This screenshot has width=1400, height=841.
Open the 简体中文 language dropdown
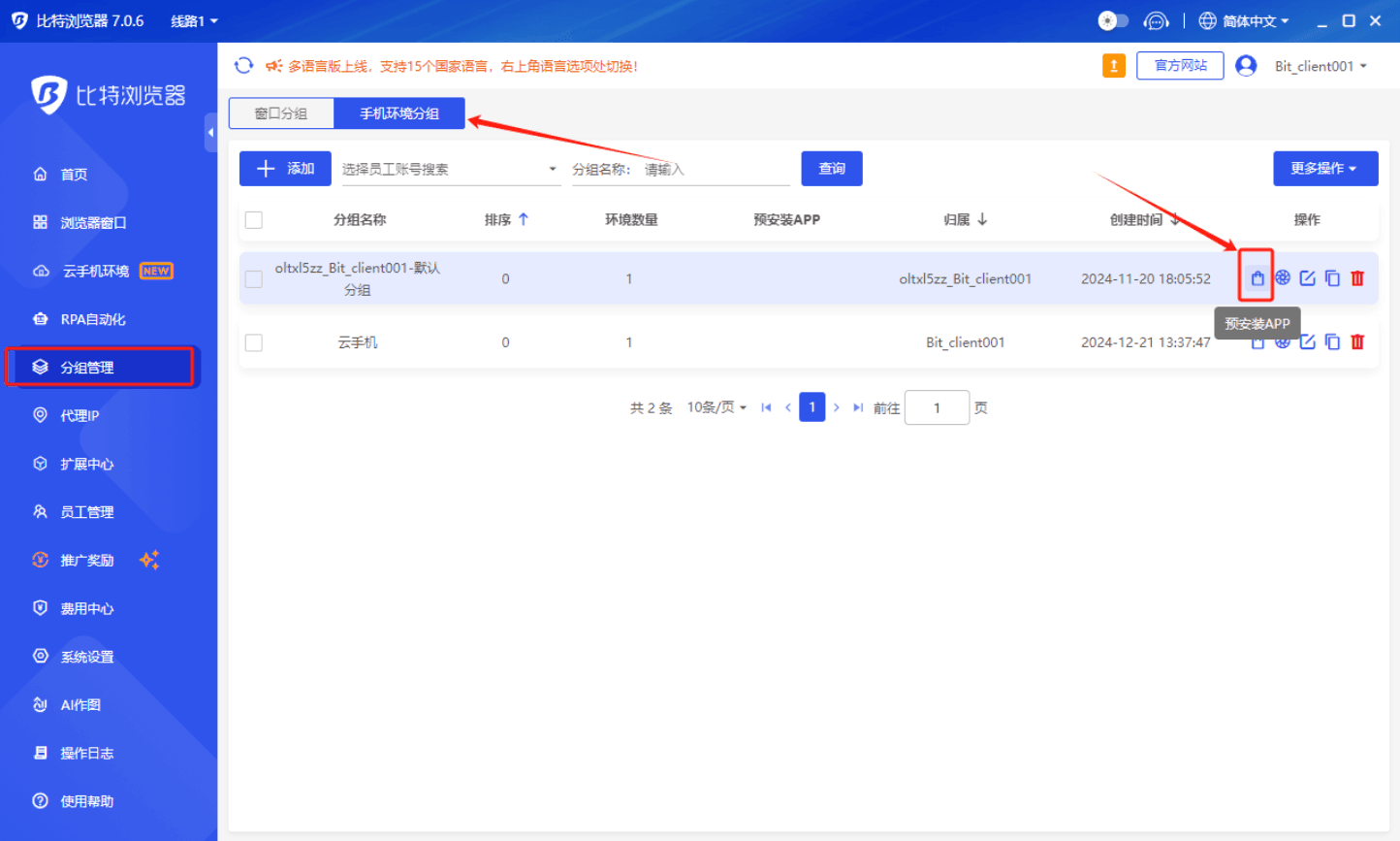(1255, 21)
